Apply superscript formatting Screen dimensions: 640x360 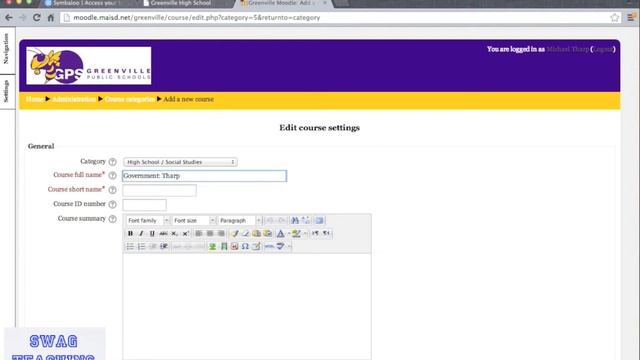pos(185,233)
